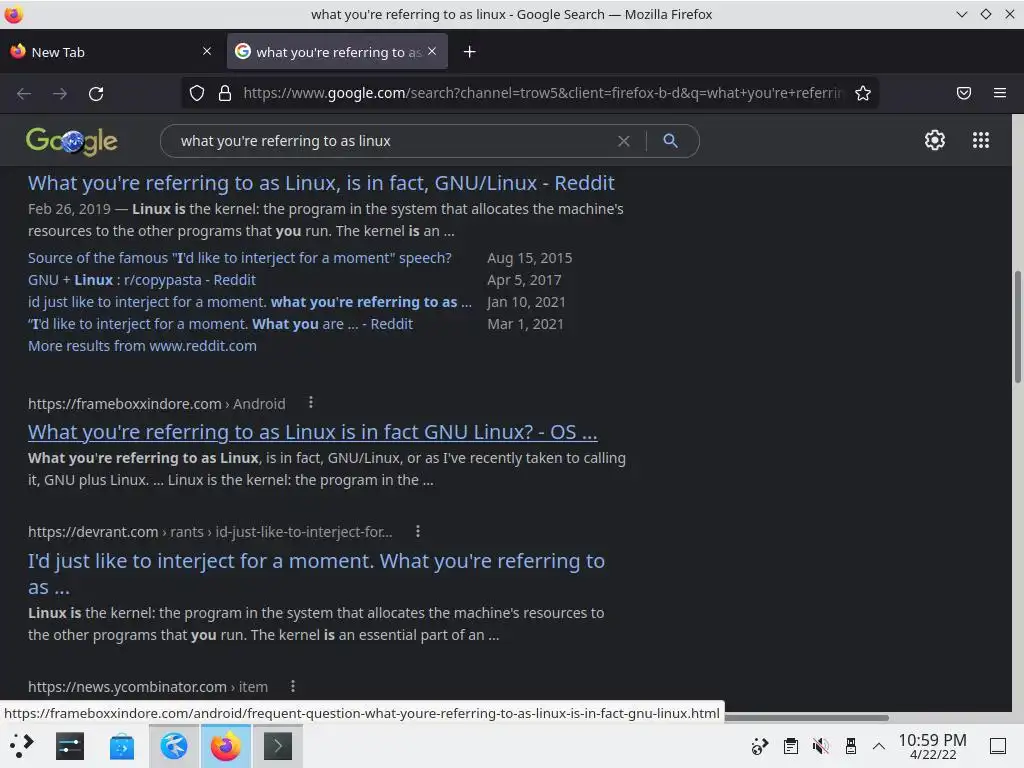Open the Firefox hamburger menu
This screenshot has height=768, width=1024.
click(1000, 93)
